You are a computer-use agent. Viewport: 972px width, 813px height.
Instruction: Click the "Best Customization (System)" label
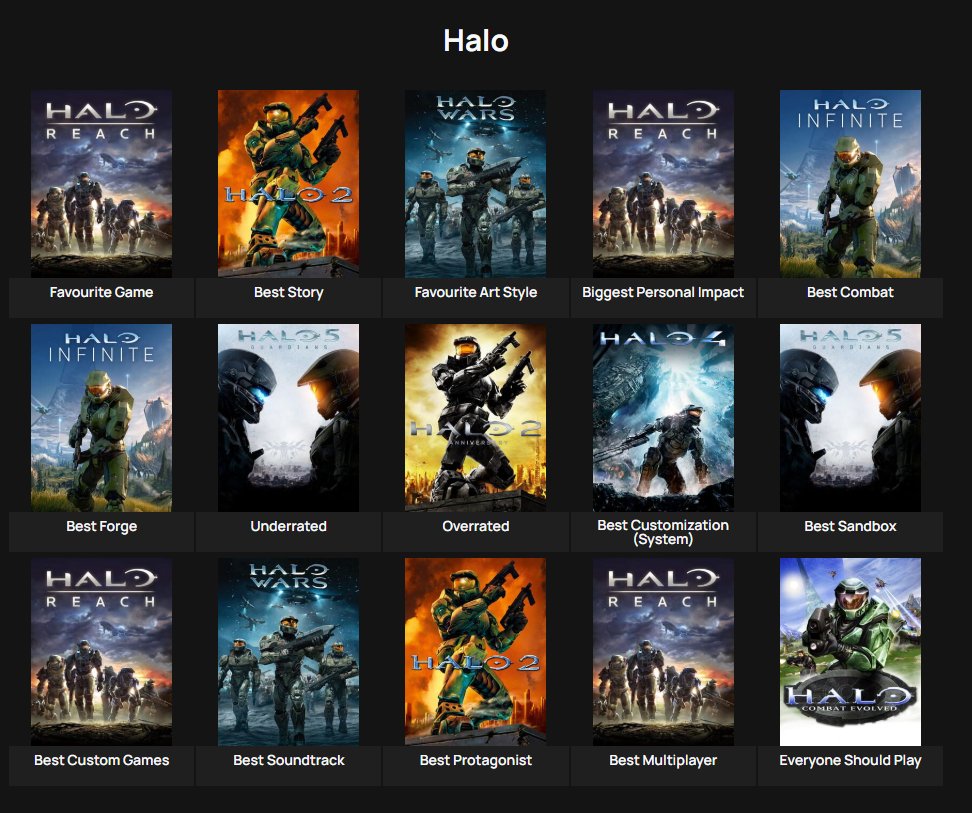pos(663,532)
